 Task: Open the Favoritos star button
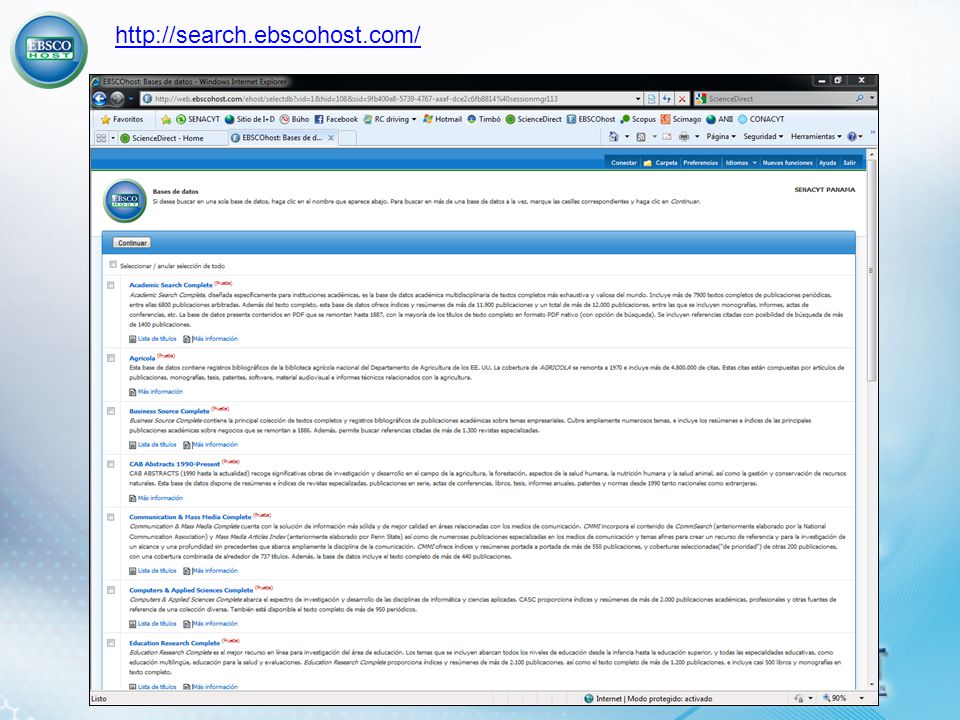coord(122,119)
